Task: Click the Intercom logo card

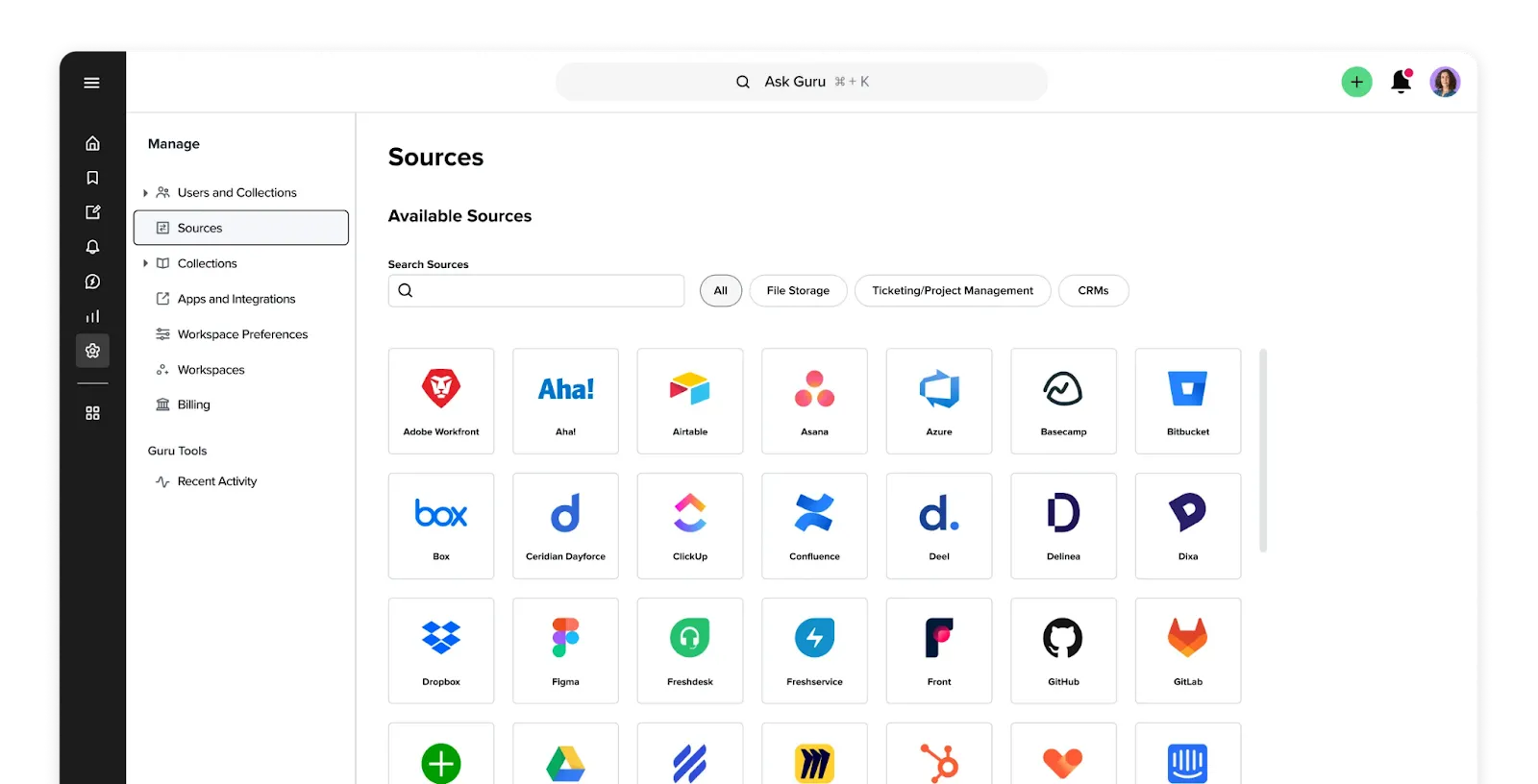Action: tap(1188, 754)
